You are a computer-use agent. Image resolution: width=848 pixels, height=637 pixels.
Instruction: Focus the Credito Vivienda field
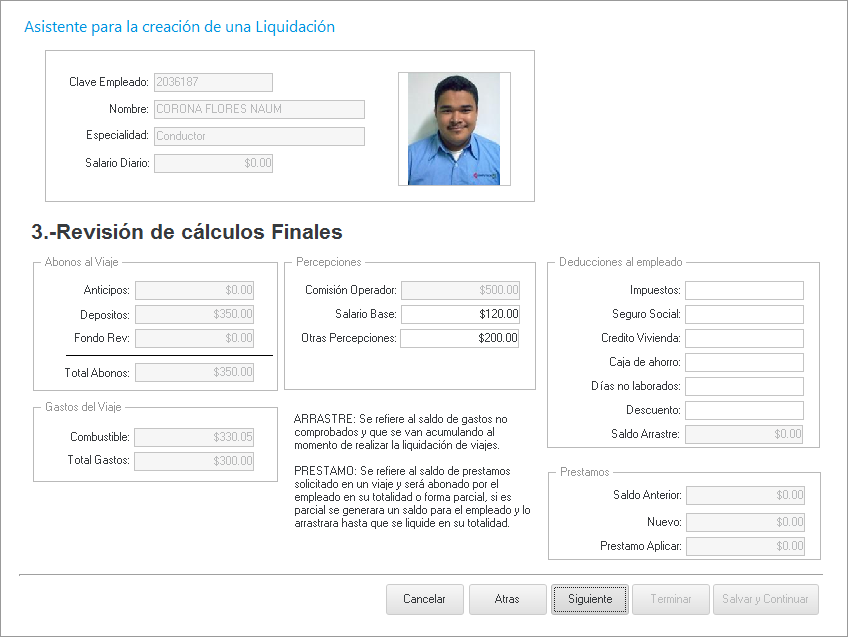point(744,338)
